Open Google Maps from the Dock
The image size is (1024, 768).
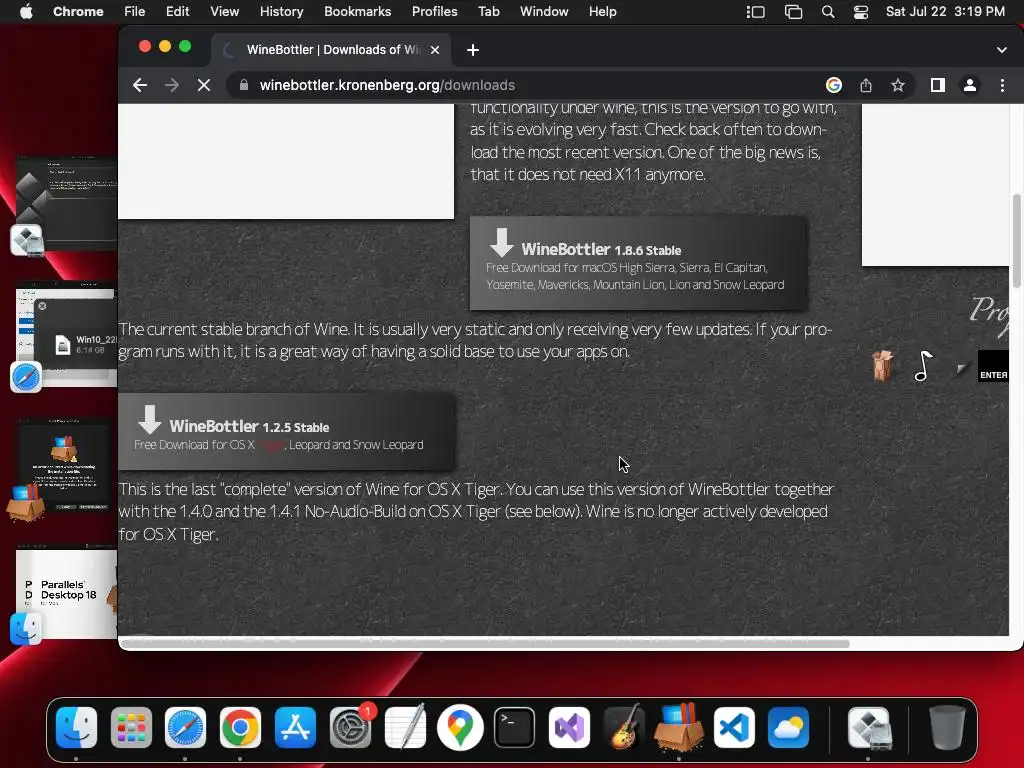[460, 728]
